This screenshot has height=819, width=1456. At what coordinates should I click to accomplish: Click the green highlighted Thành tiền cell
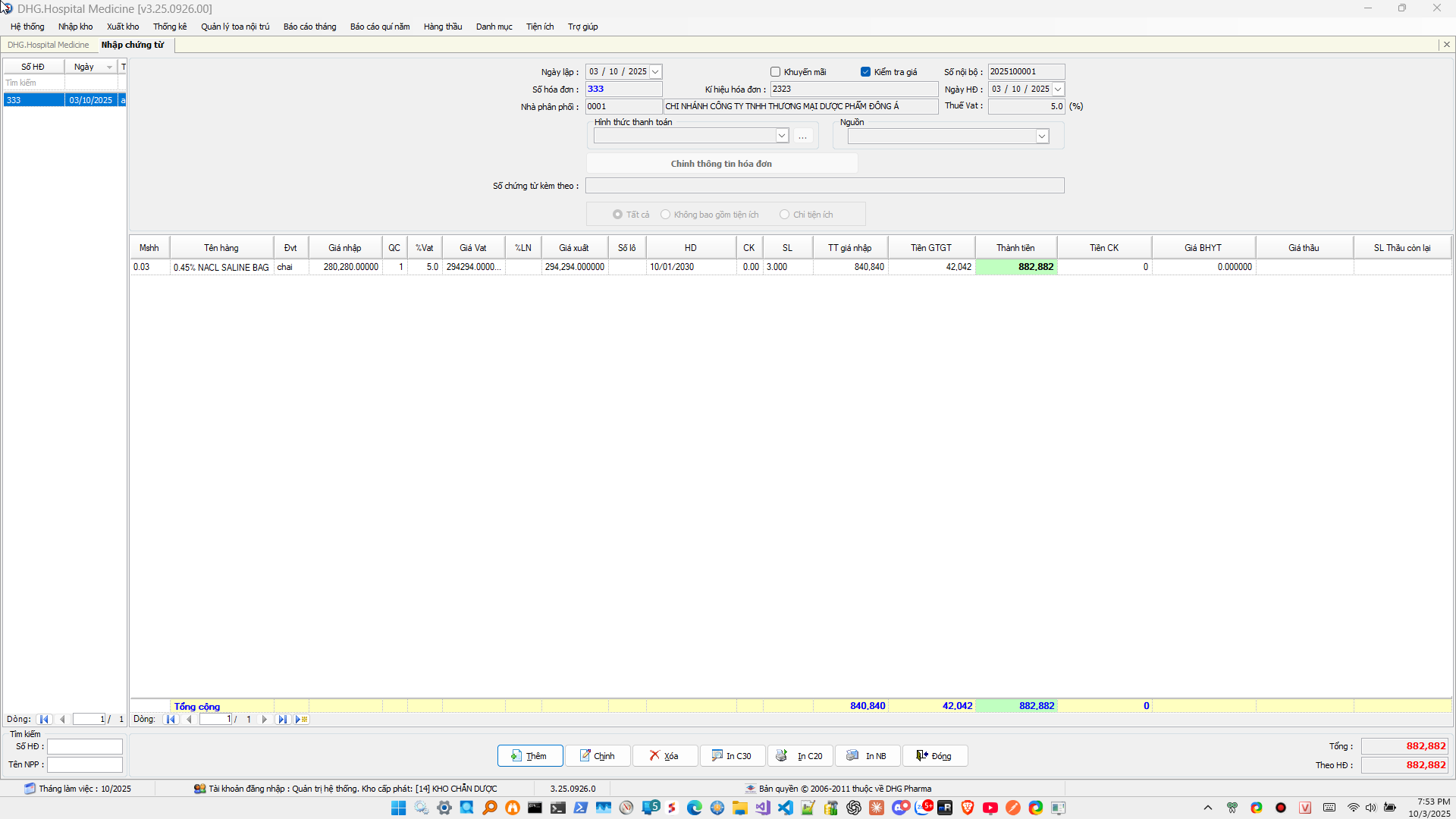pyautogui.click(x=1016, y=267)
